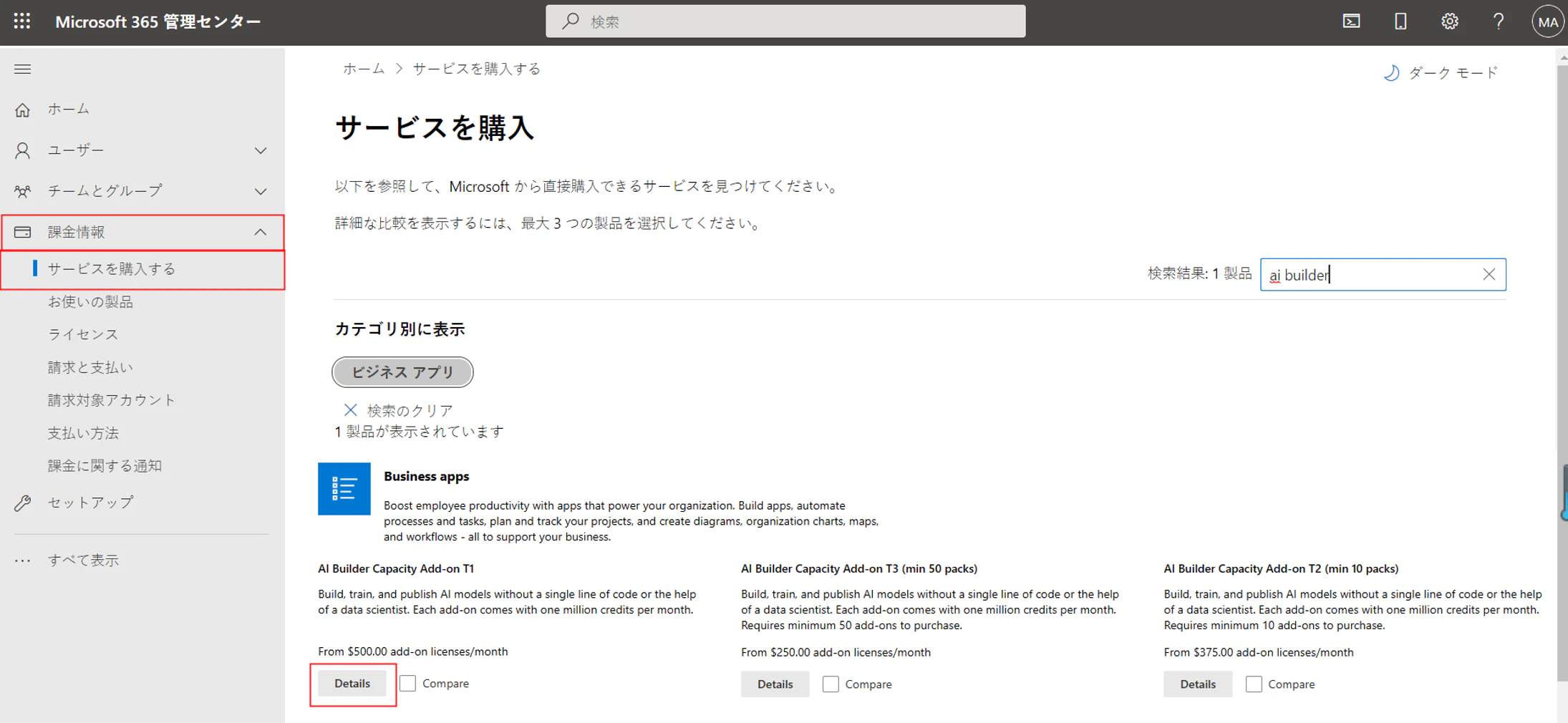
Task: Click the ホーム breadcrumb link
Action: click(x=364, y=69)
